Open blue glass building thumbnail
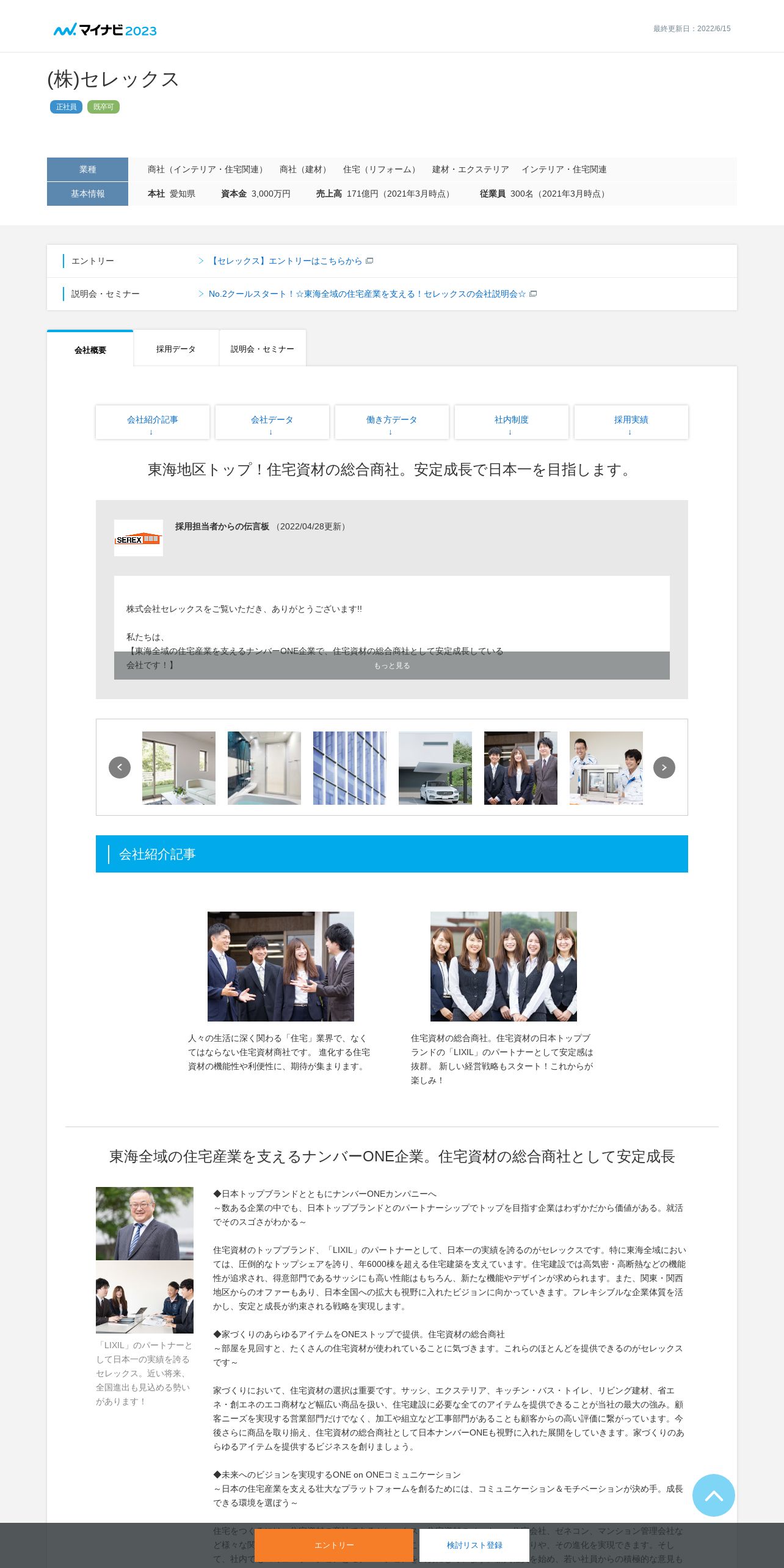This screenshot has height=1568, width=784. tap(350, 768)
